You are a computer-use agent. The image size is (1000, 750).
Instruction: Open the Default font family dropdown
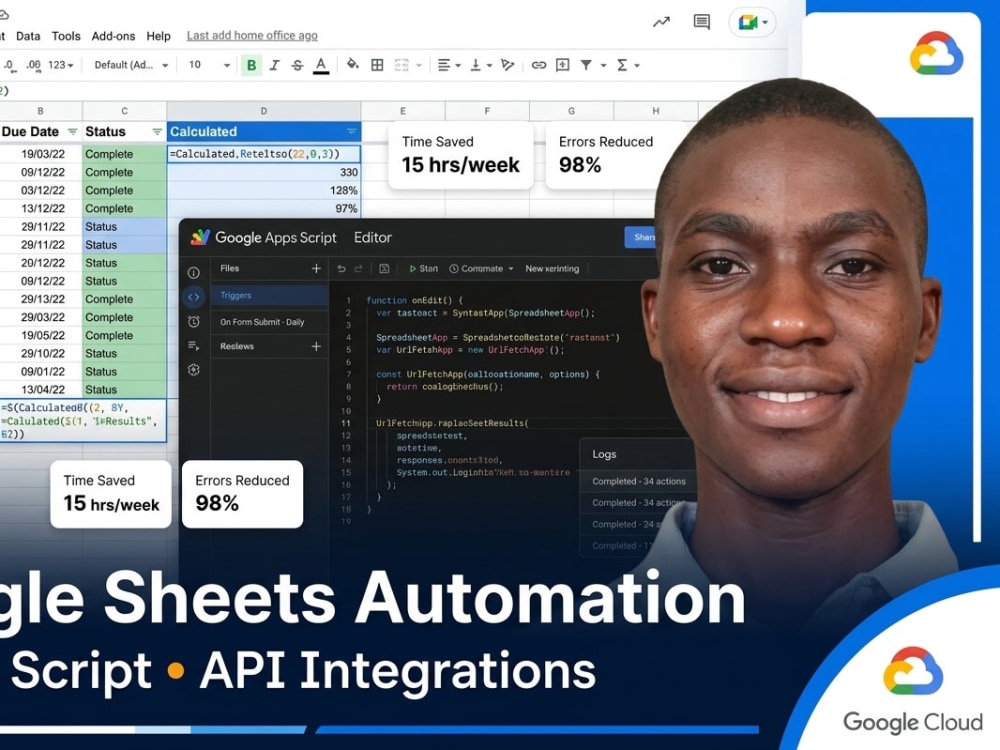[131, 65]
